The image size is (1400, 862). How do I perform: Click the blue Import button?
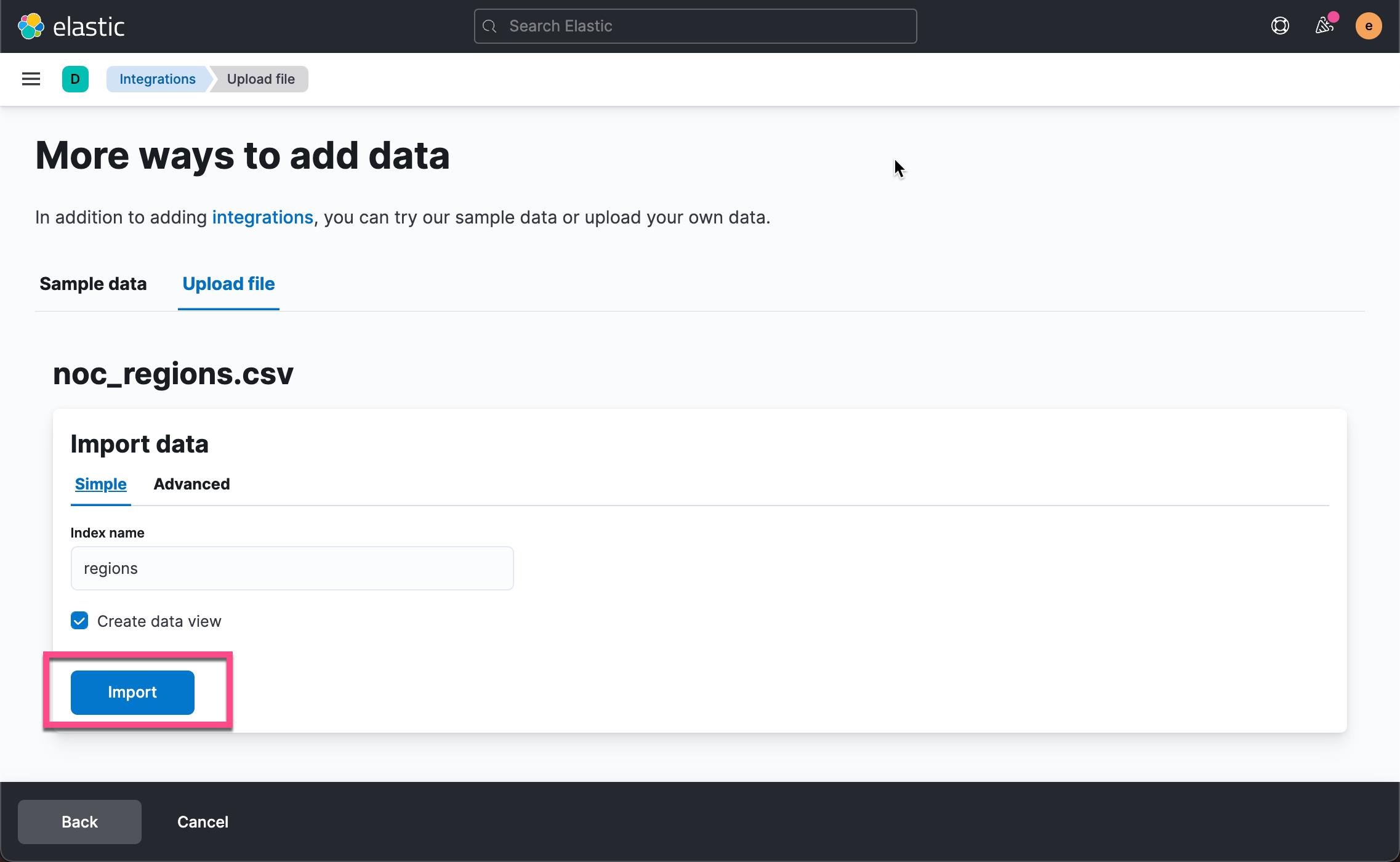click(x=132, y=692)
